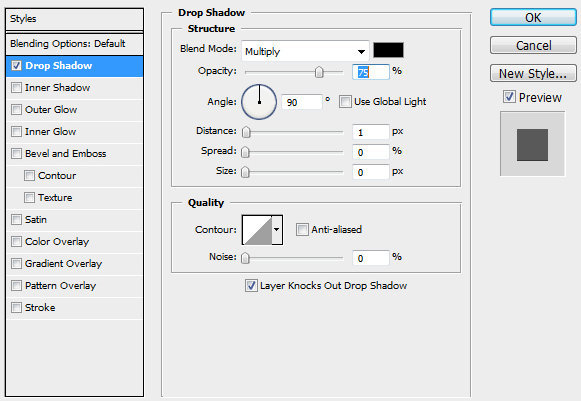Enable the Inner Glow checkbox
The image size is (581, 401).
click(16, 131)
